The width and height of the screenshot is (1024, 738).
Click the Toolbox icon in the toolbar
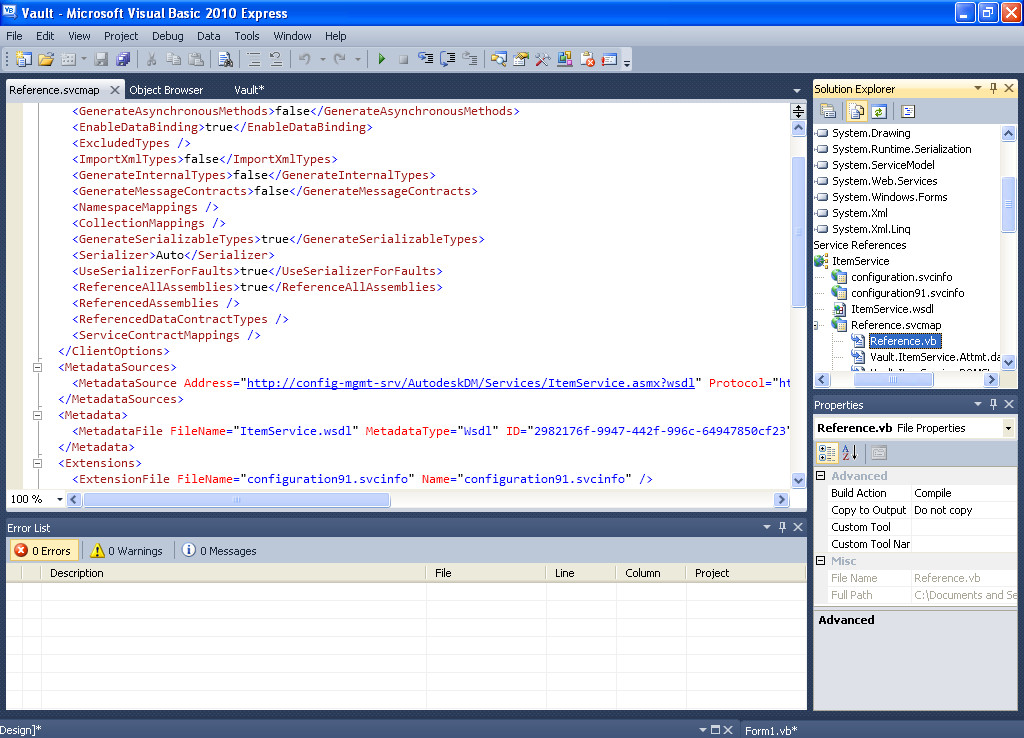coord(543,60)
